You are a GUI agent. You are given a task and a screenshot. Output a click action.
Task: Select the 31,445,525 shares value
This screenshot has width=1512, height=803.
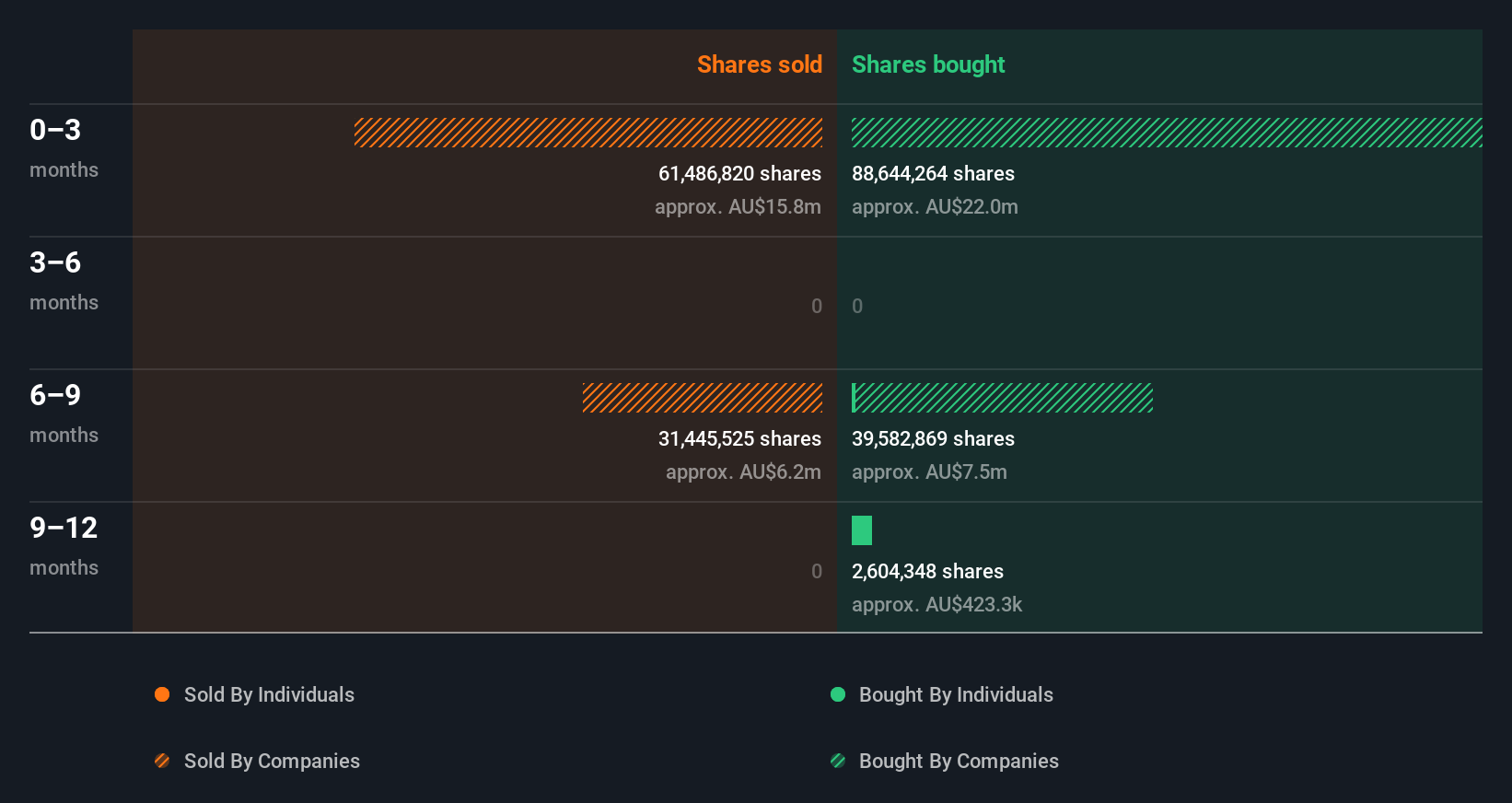(739, 439)
